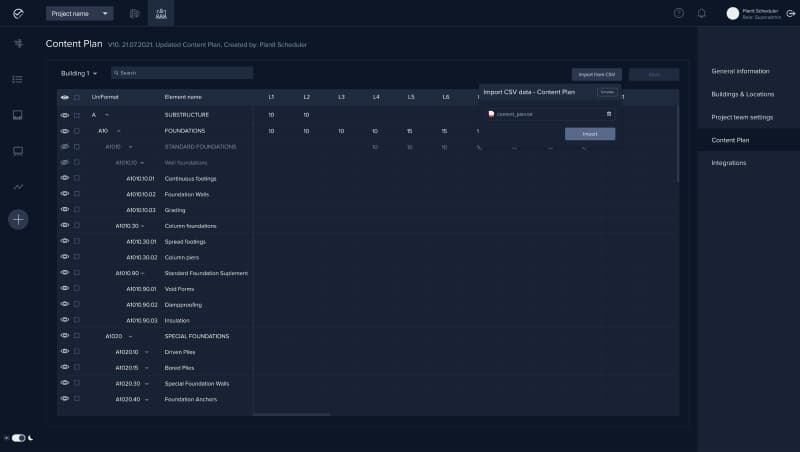Open the Building 1 dropdown
Viewport: 800px width, 452px height.
tap(79, 73)
